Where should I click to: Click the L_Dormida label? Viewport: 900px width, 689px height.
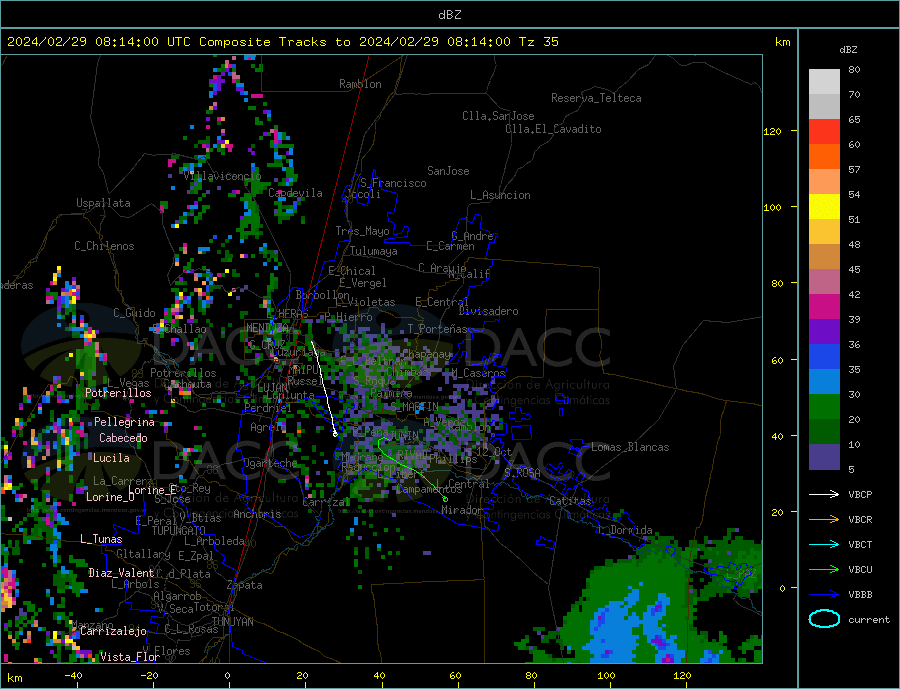pyautogui.click(x=626, y=529)
